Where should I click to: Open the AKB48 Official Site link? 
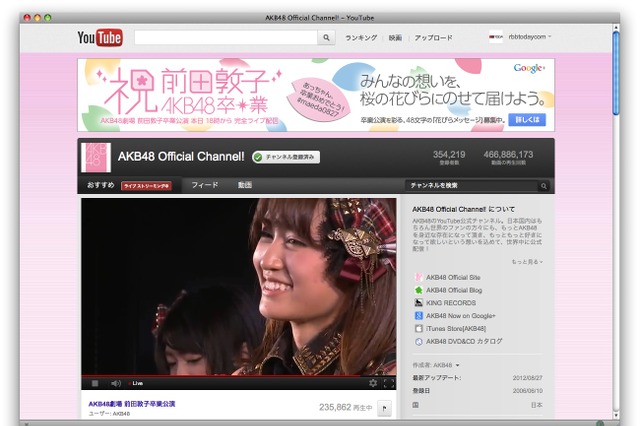pyautogui.click(x=453, y=277)
